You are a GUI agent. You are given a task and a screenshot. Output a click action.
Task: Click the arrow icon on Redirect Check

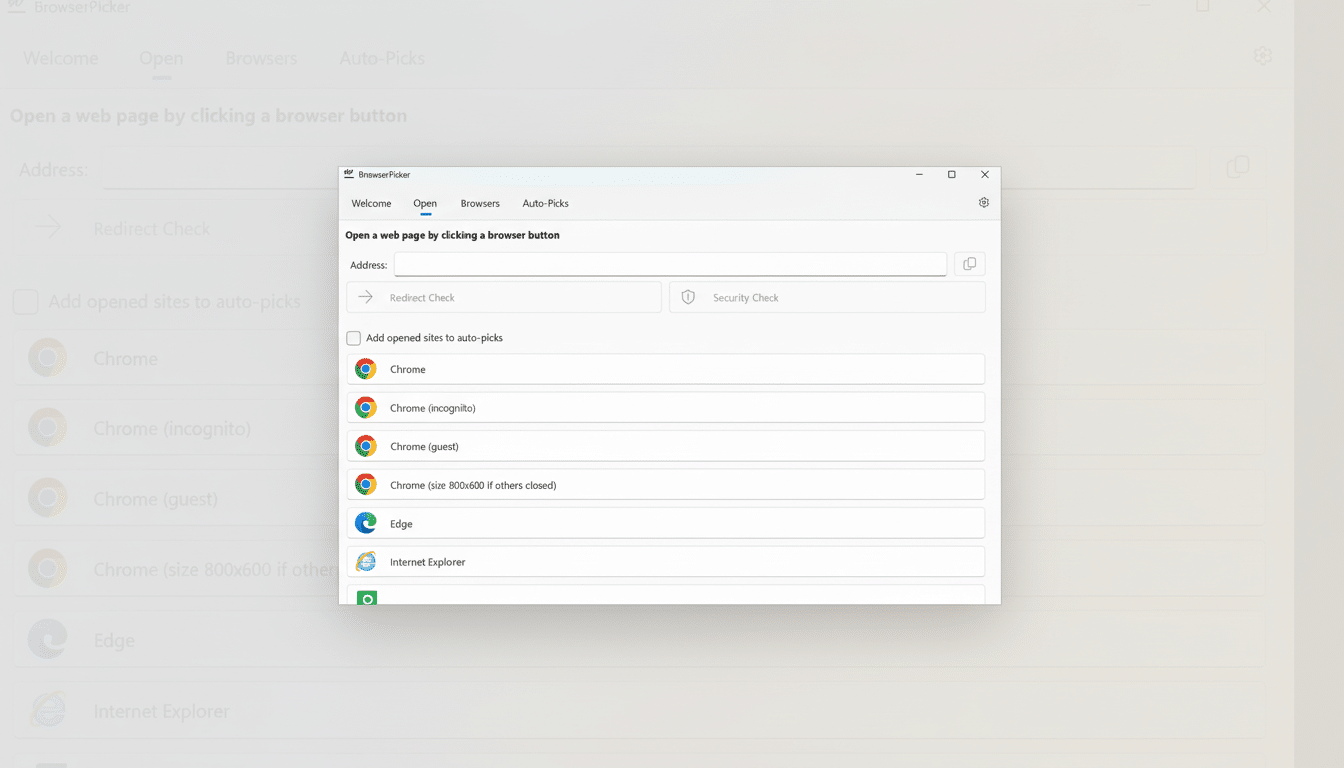click(x=365, y=297)
